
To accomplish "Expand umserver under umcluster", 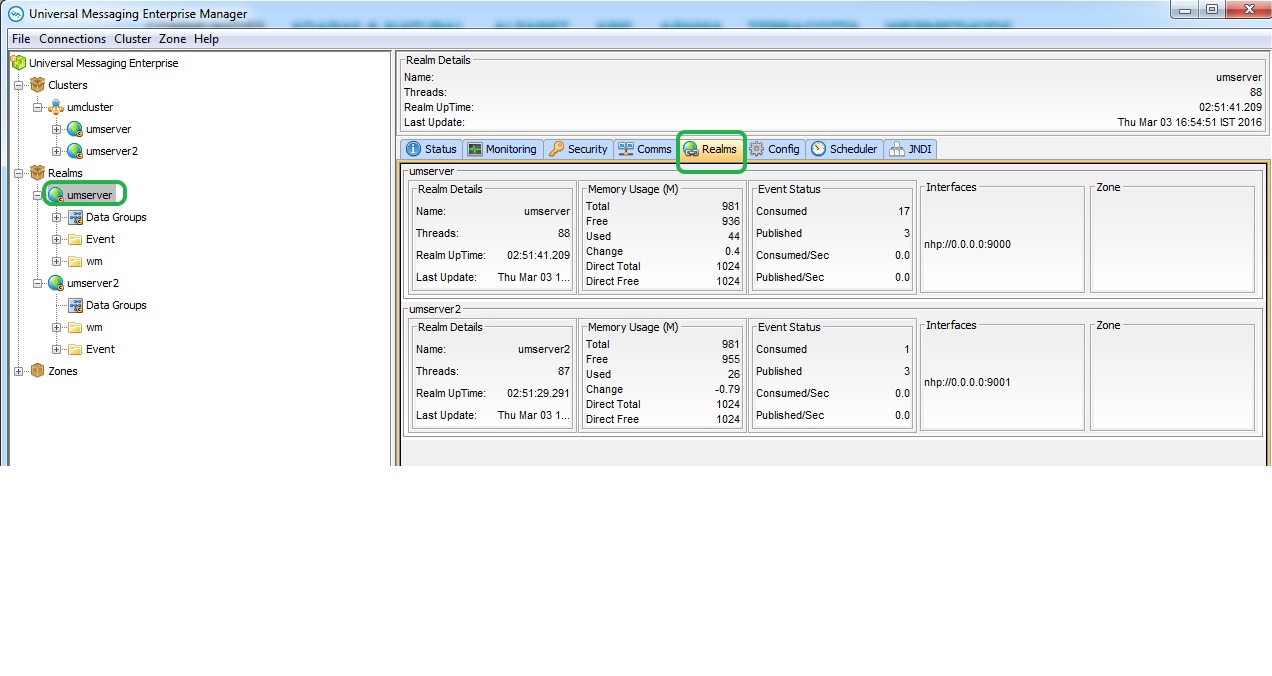I will coord(57,129).
